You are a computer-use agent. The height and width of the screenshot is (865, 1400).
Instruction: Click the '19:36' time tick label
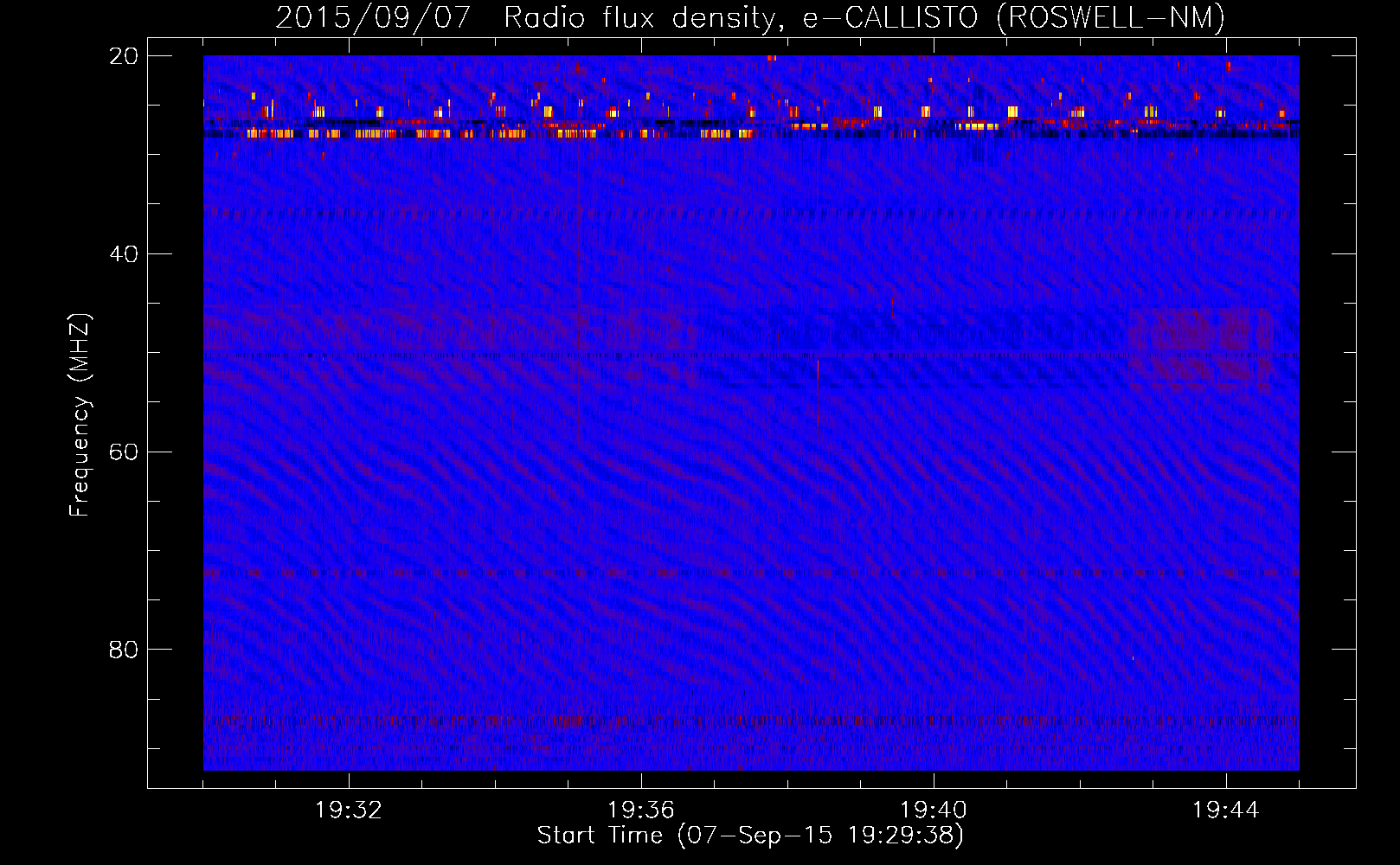(x=641, y=811)
